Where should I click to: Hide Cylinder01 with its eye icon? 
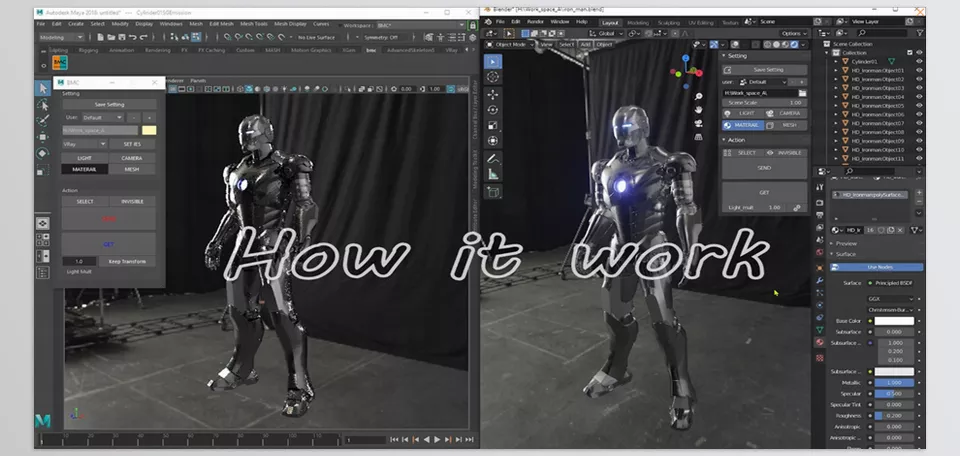click(919, 62)
